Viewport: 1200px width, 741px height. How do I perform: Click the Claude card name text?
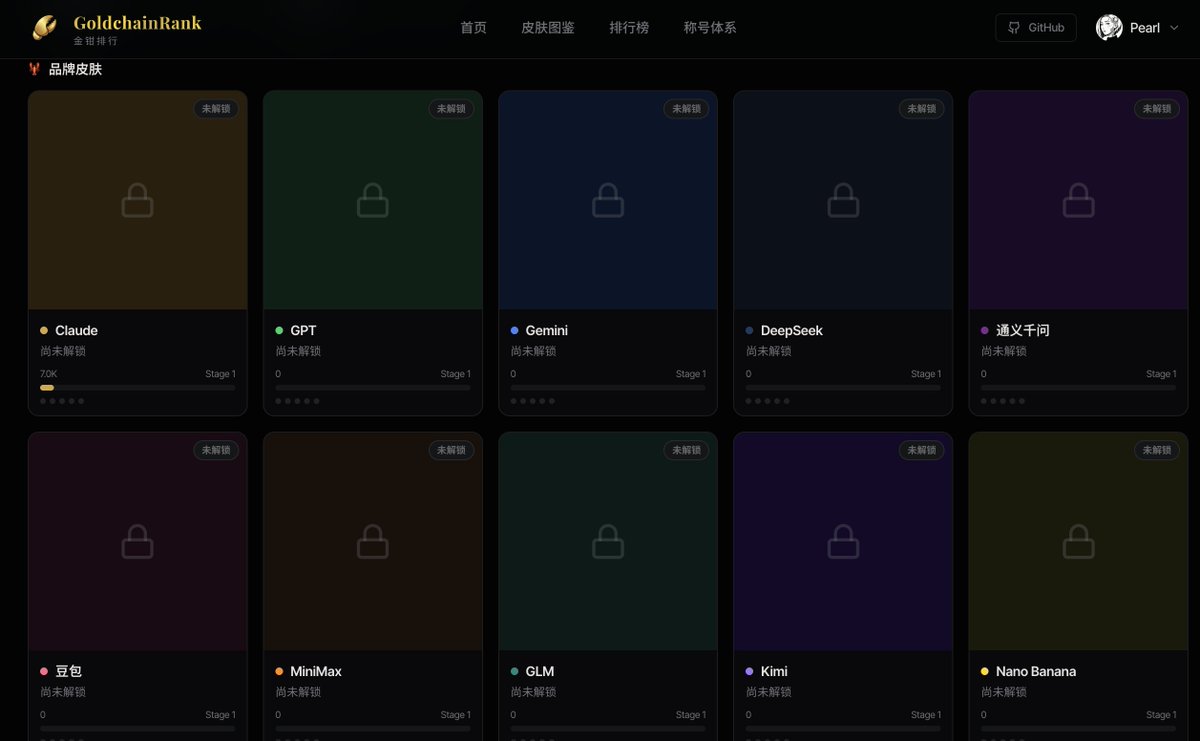tap(76, 330)
